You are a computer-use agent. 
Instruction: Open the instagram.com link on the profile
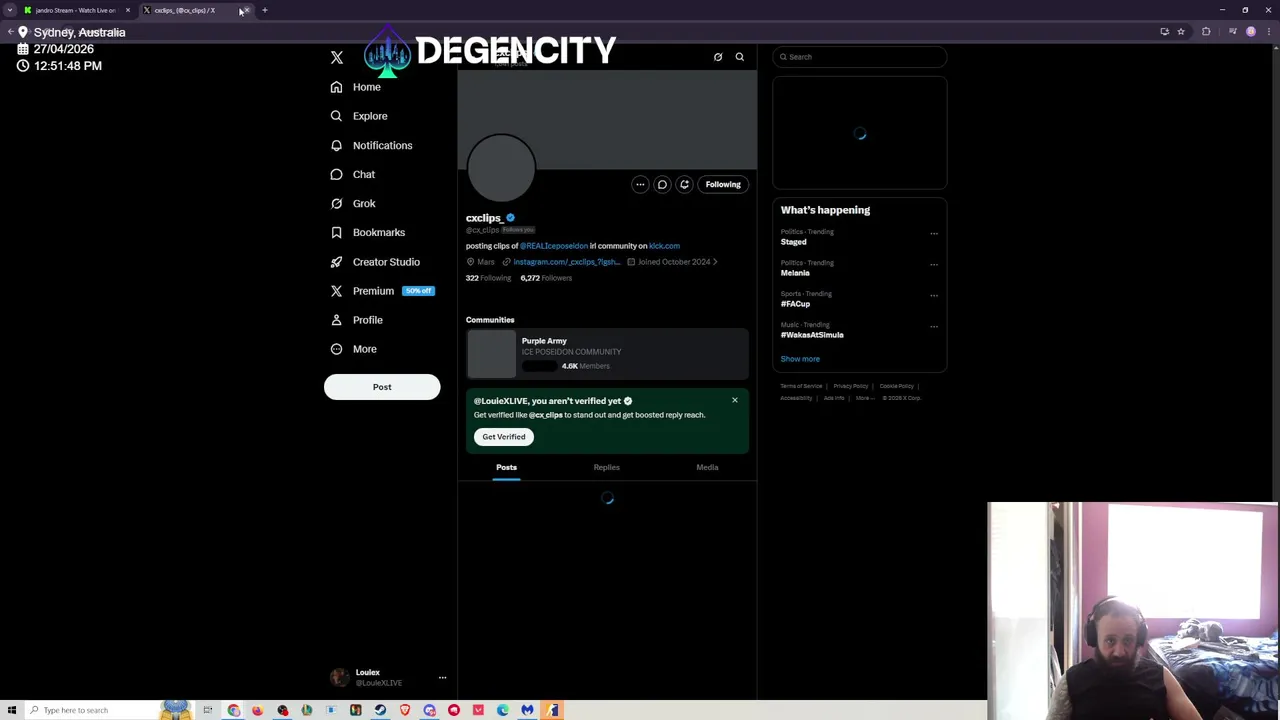[566, 262]
